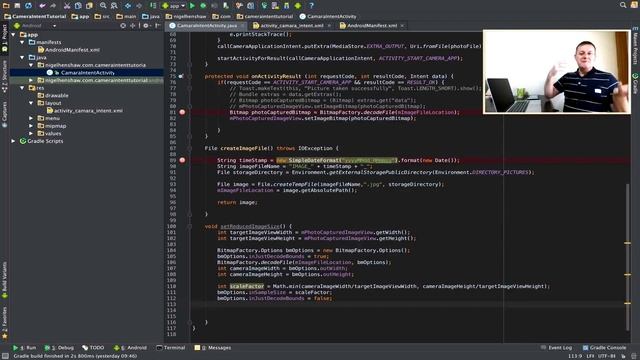
Task: Click the hide project panel icon
Action: click(158, 26)
